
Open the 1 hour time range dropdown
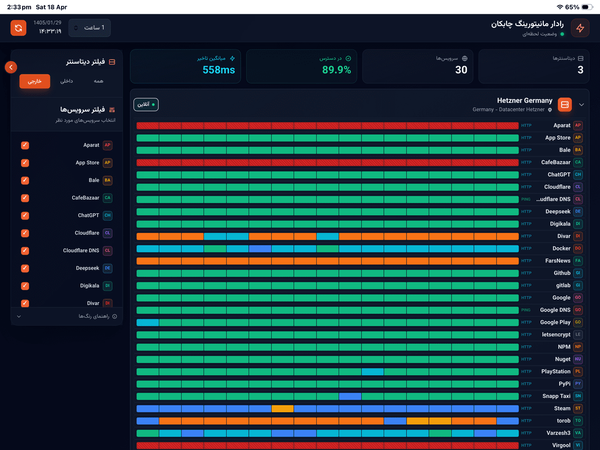[90, 28]
